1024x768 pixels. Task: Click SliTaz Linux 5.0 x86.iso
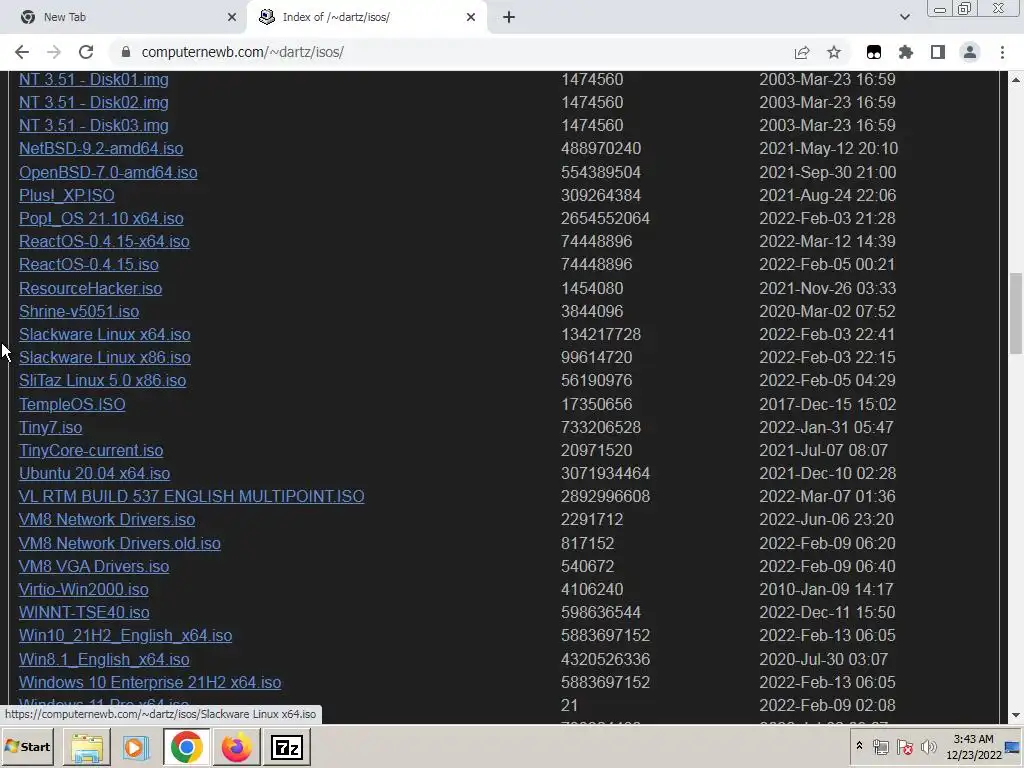pyautogui.click(x=103, y=380)
